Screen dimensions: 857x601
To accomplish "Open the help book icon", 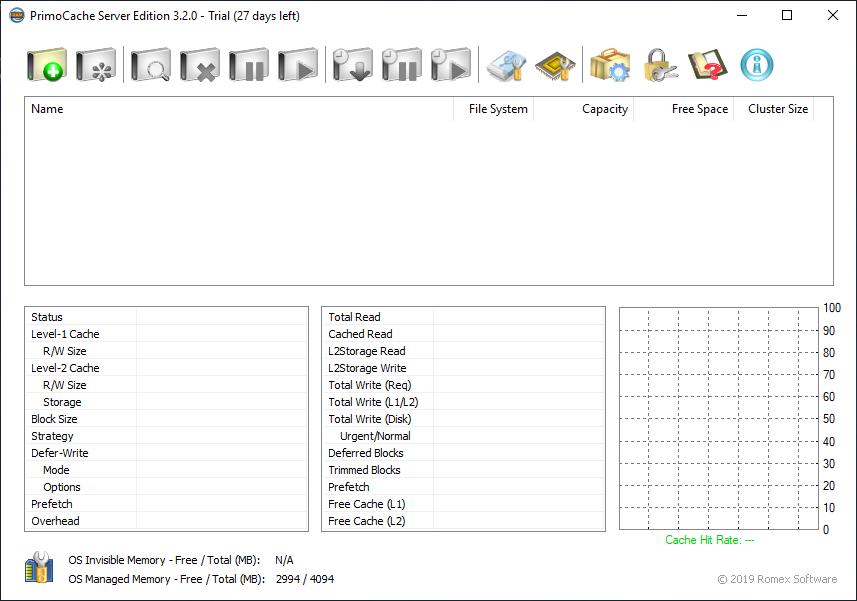I will [x=708, y=66].
